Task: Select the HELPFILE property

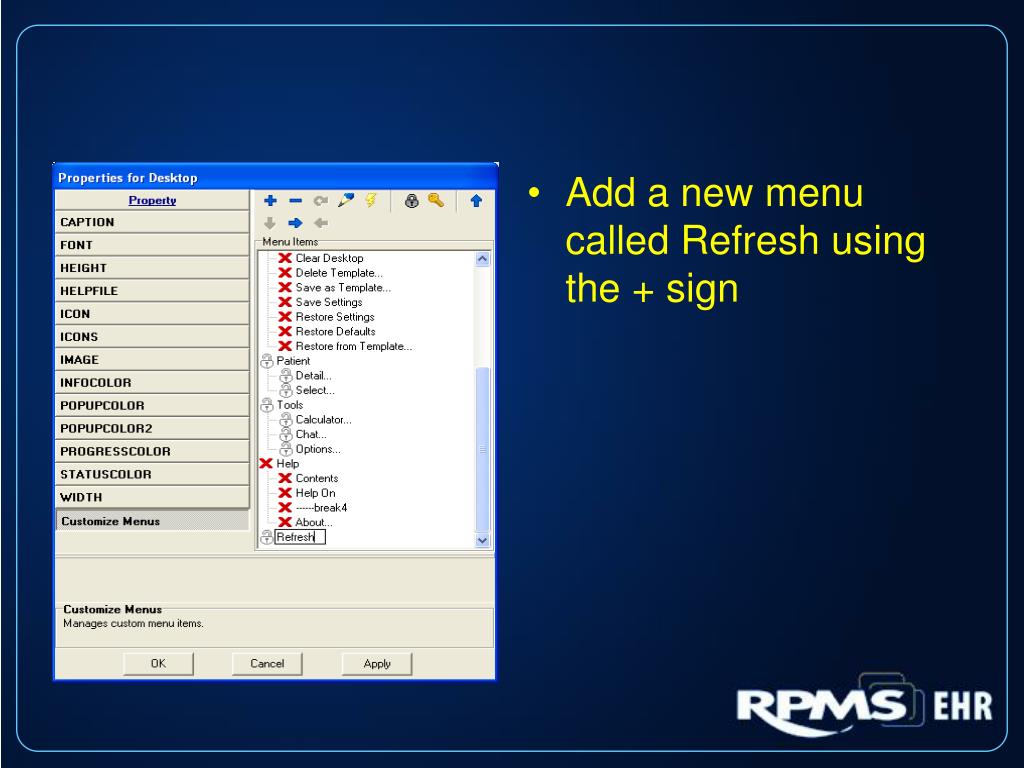Action: (152, 291)
